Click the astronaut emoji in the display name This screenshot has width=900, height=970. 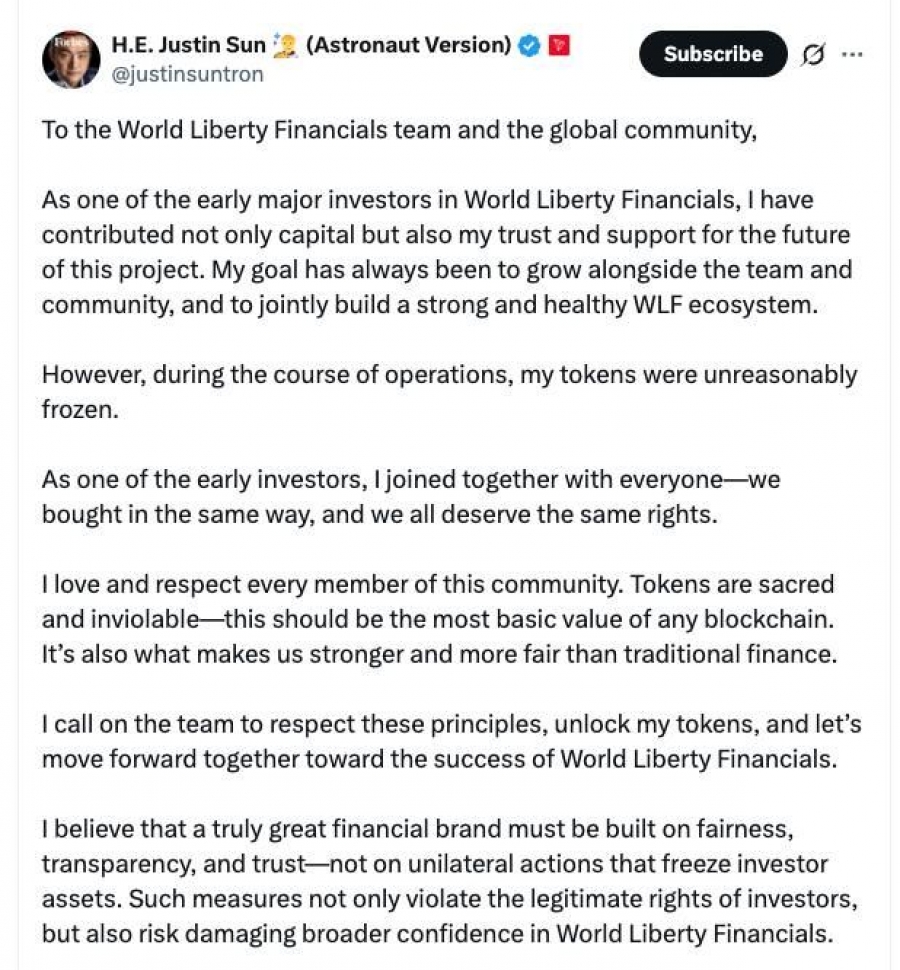tap(284, 45)
